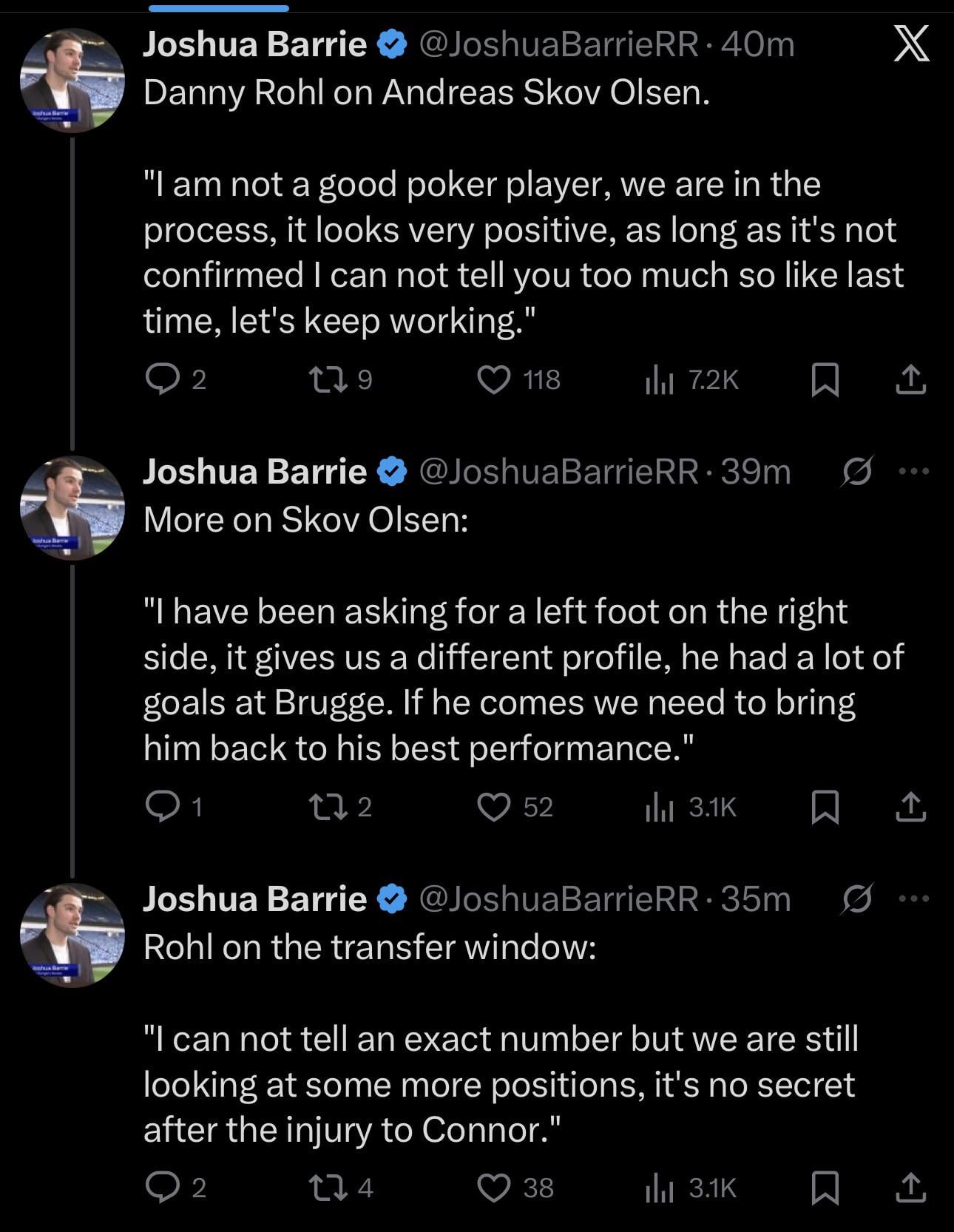Open profile picture on the 39m tweet
This screenshot has width=954, height=1232.
pyautogui.click(x=72, y=508)
